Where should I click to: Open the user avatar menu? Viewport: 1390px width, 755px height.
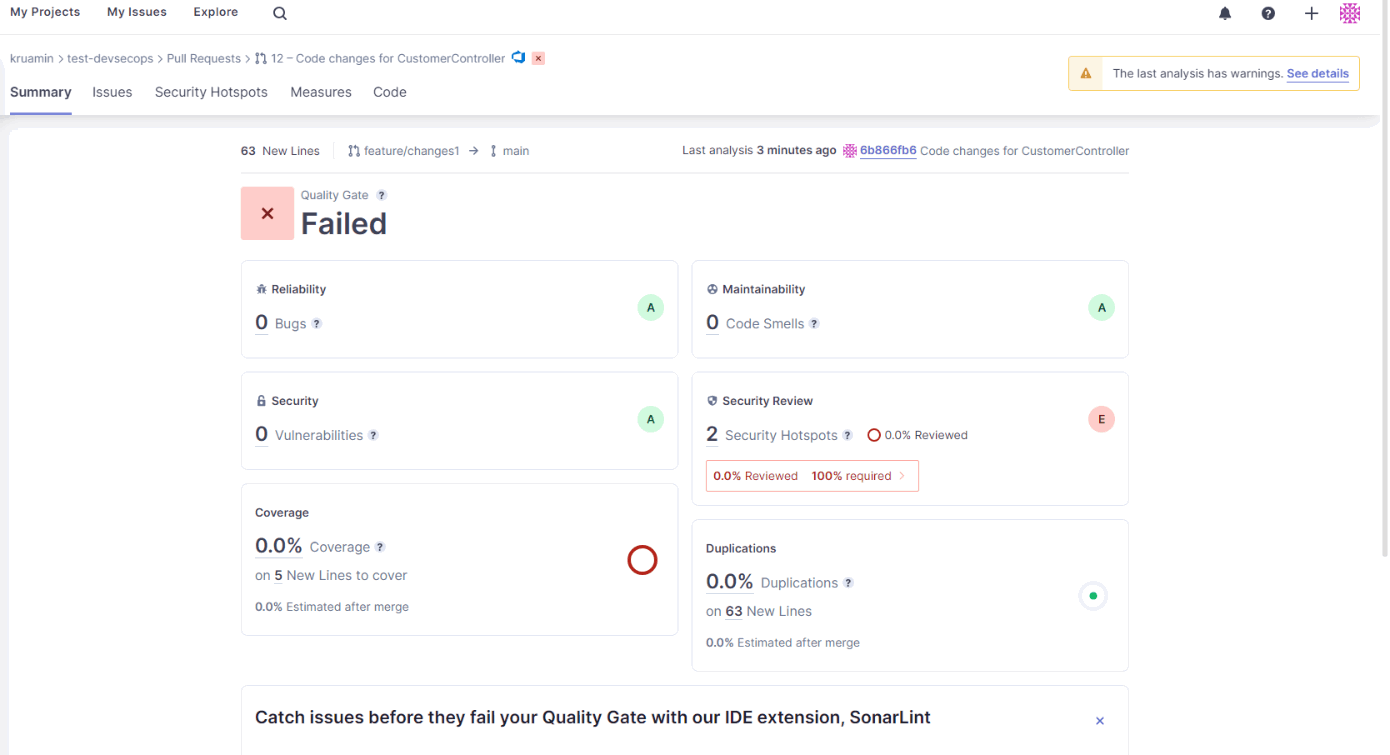[1350, 13]
